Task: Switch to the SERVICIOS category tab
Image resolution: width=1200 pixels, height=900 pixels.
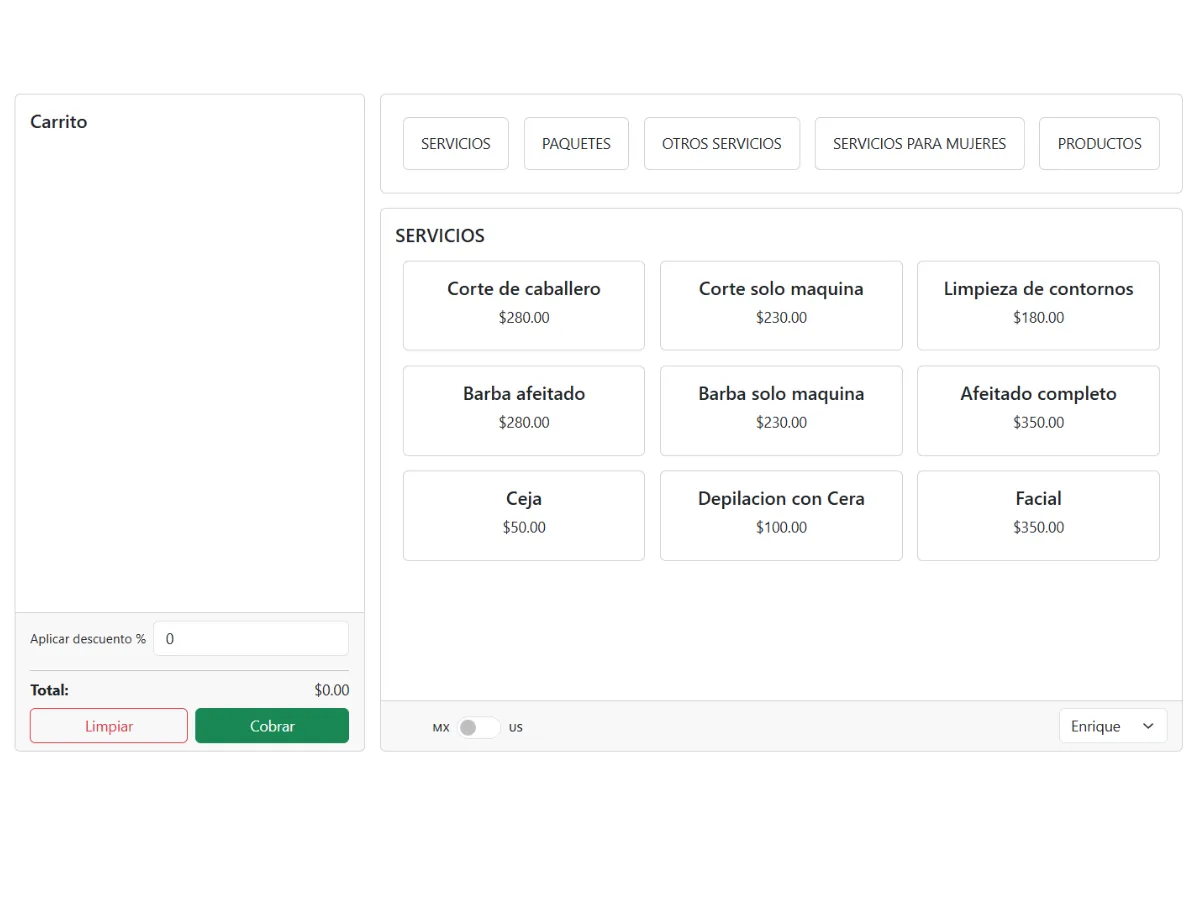Action: pyautogui.click(x=455, y=144)
